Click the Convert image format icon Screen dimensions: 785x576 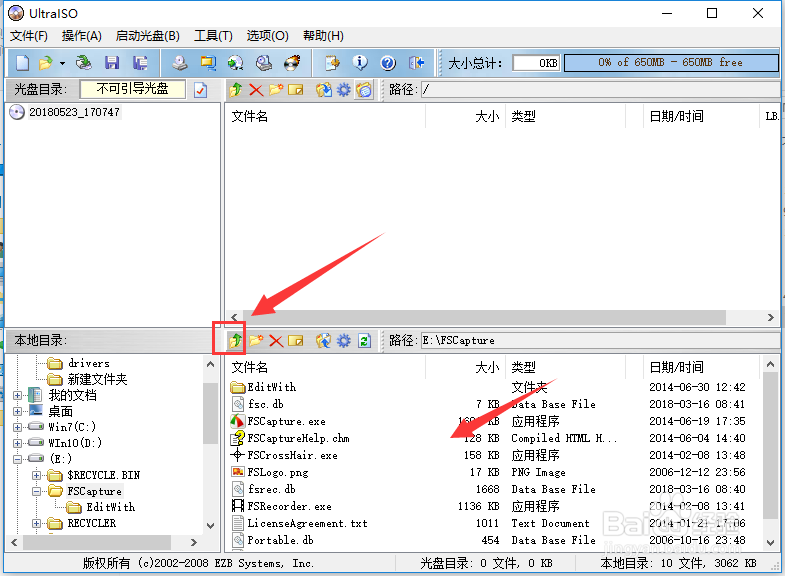pyautogui.click(x=236, y=63)
